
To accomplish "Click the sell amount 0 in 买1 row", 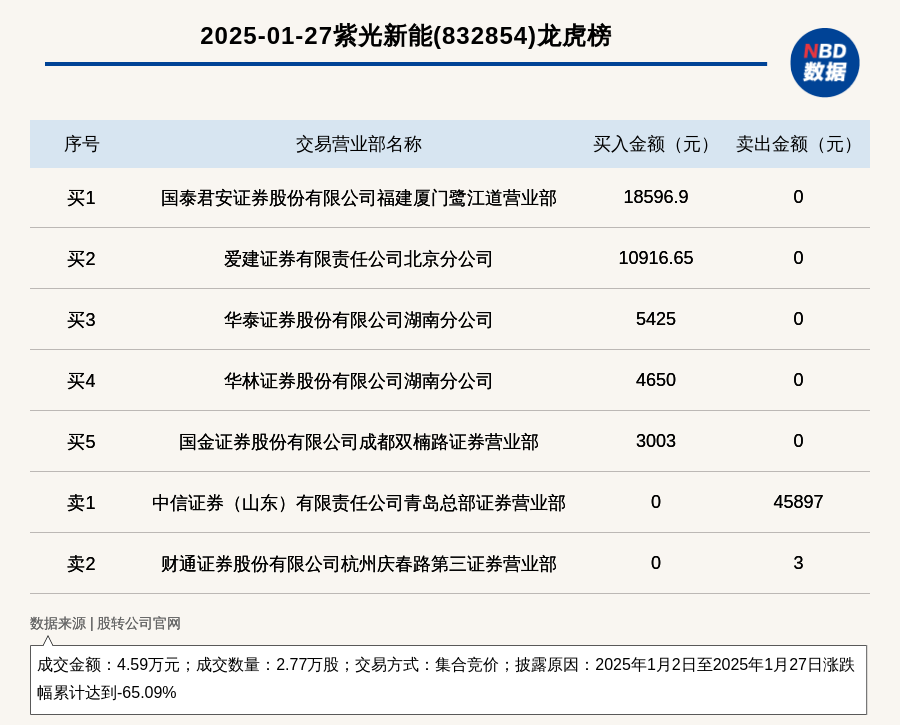I will [798, 197].
